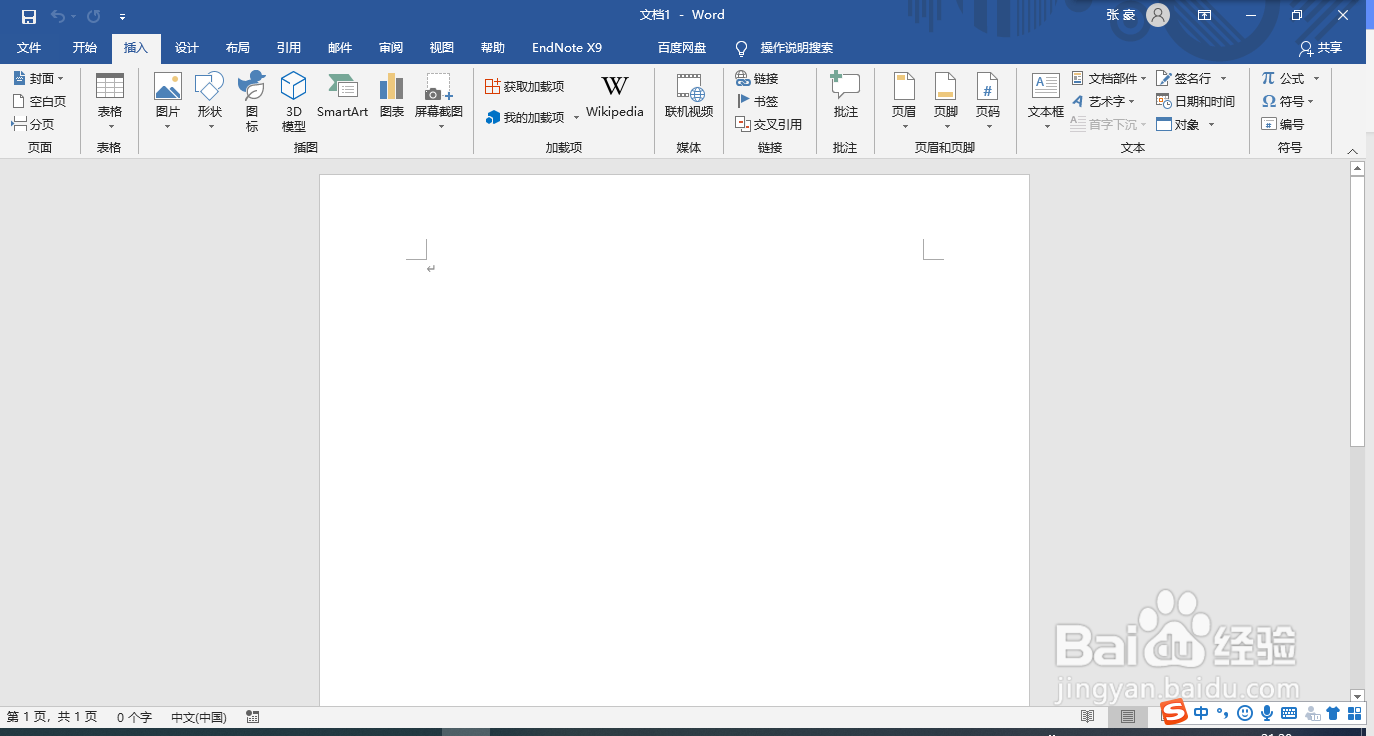
Task: Add a new comment (批注)
Action: coord(845,97)
